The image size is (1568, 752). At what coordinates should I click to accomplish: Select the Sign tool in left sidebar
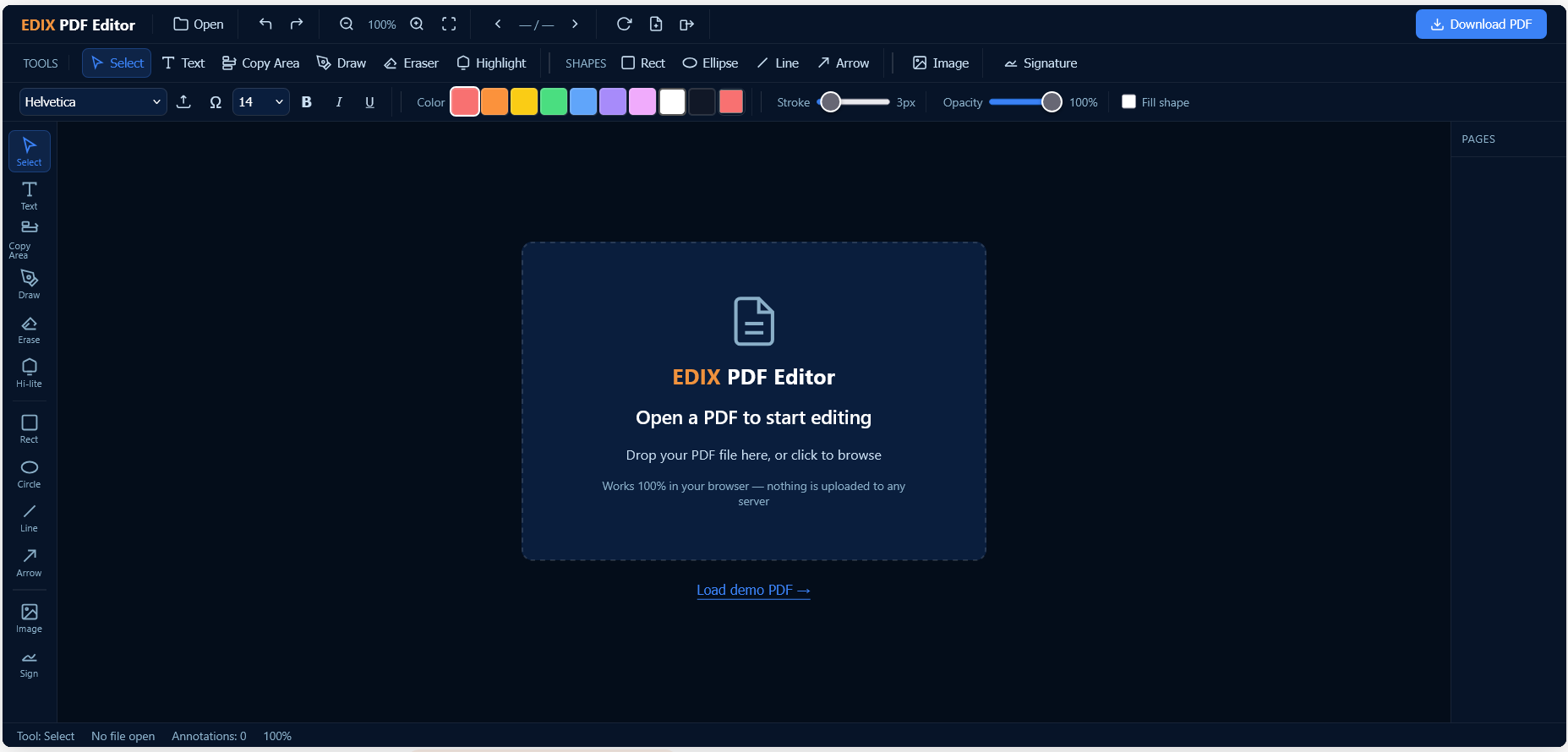coord(29,663)
